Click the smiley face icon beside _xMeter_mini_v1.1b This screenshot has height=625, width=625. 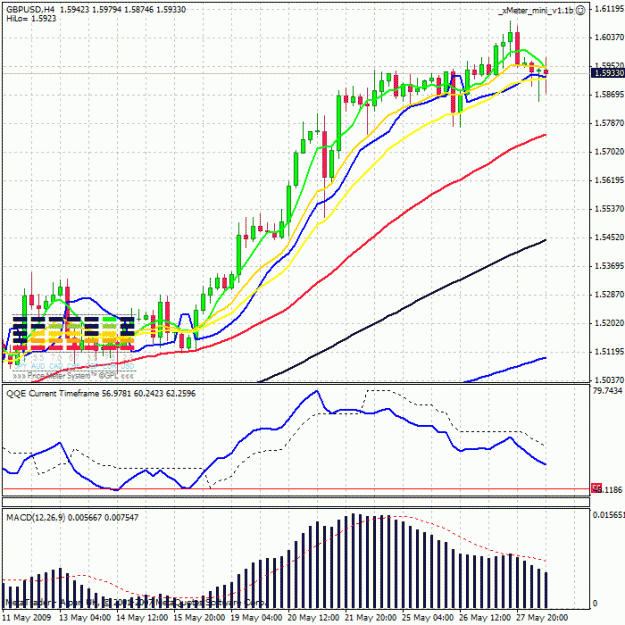pyautogui.click(x=581, y=10)
